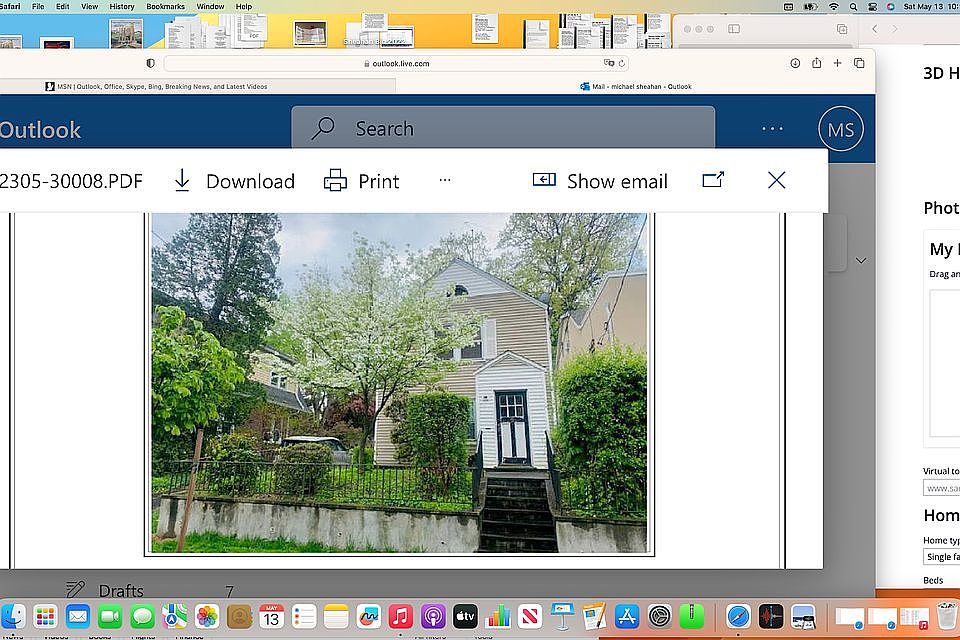This screenshot has width=960, height=640.
Task: Open Photos from the Dock
Action: pyautogui.click(x=207, y=616)
